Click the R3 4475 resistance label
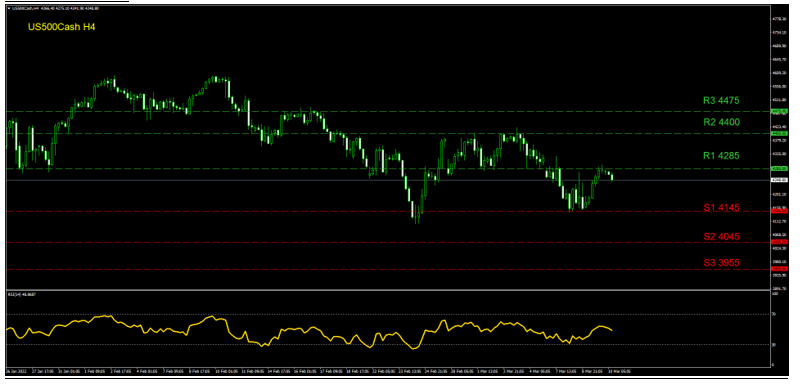 coord(721,101)
